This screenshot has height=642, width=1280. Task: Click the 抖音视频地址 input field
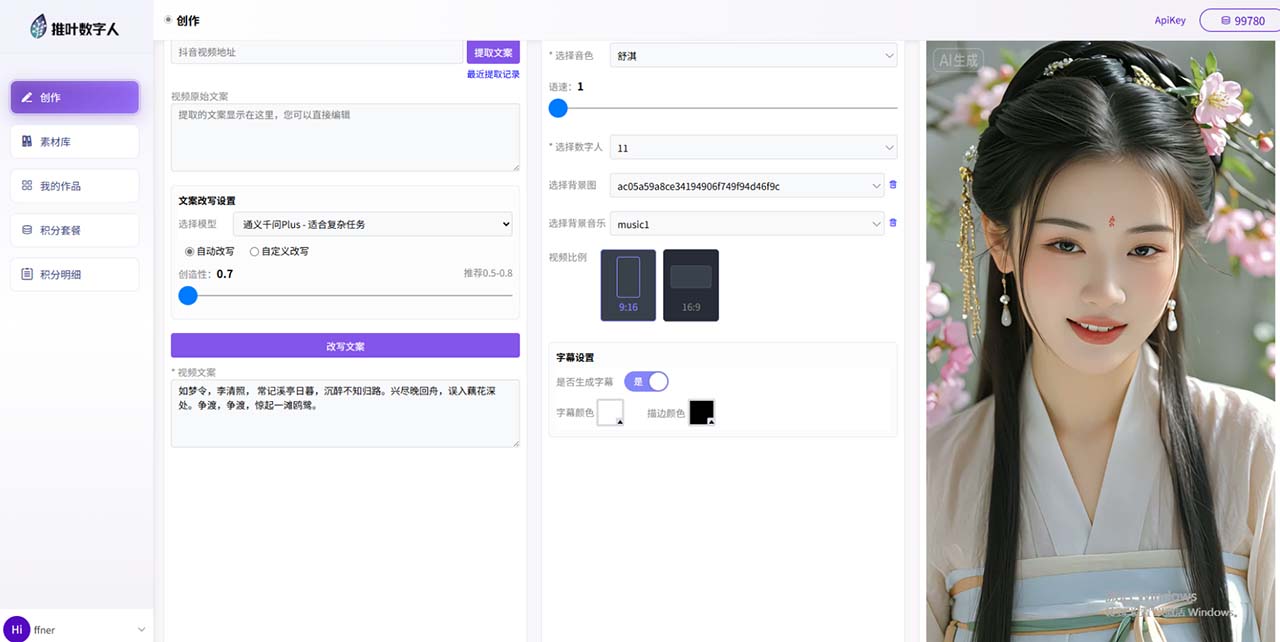pyautogui.click(x=318, y=53)
